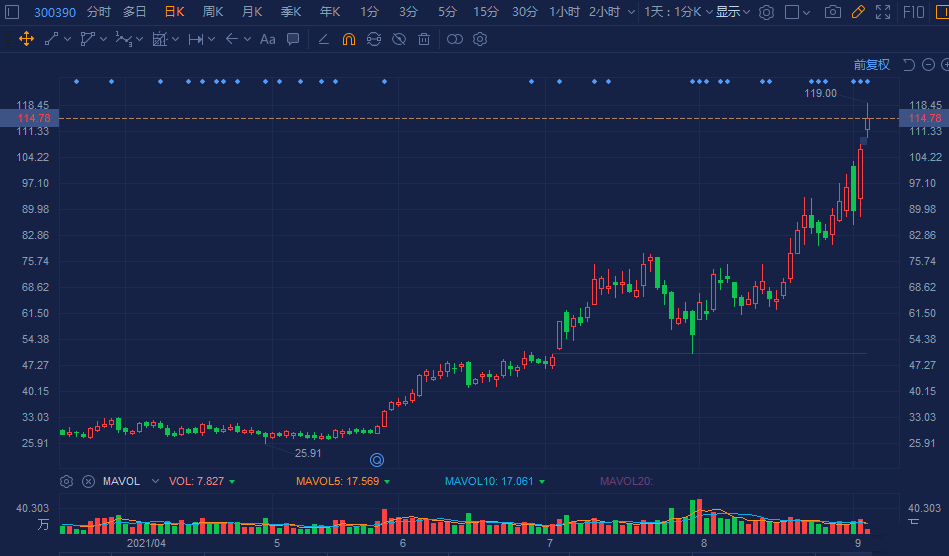This screenshot has height=556, width=949.
Task: Switch to the 周K weekly tab
Action: [x=213, y=12]
